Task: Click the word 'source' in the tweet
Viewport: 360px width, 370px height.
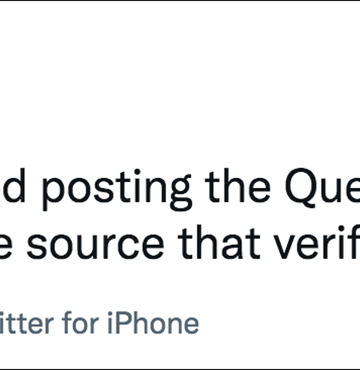Action: click(95, 244)
